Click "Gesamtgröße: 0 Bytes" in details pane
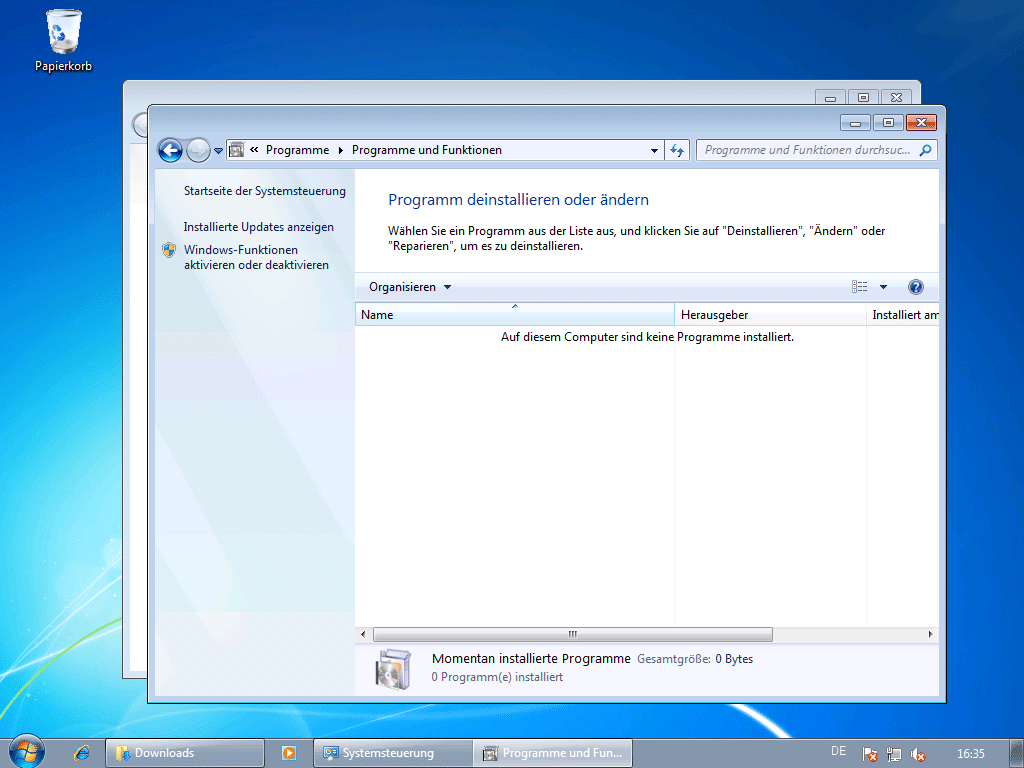1024x768 pixels. point(695,659)
